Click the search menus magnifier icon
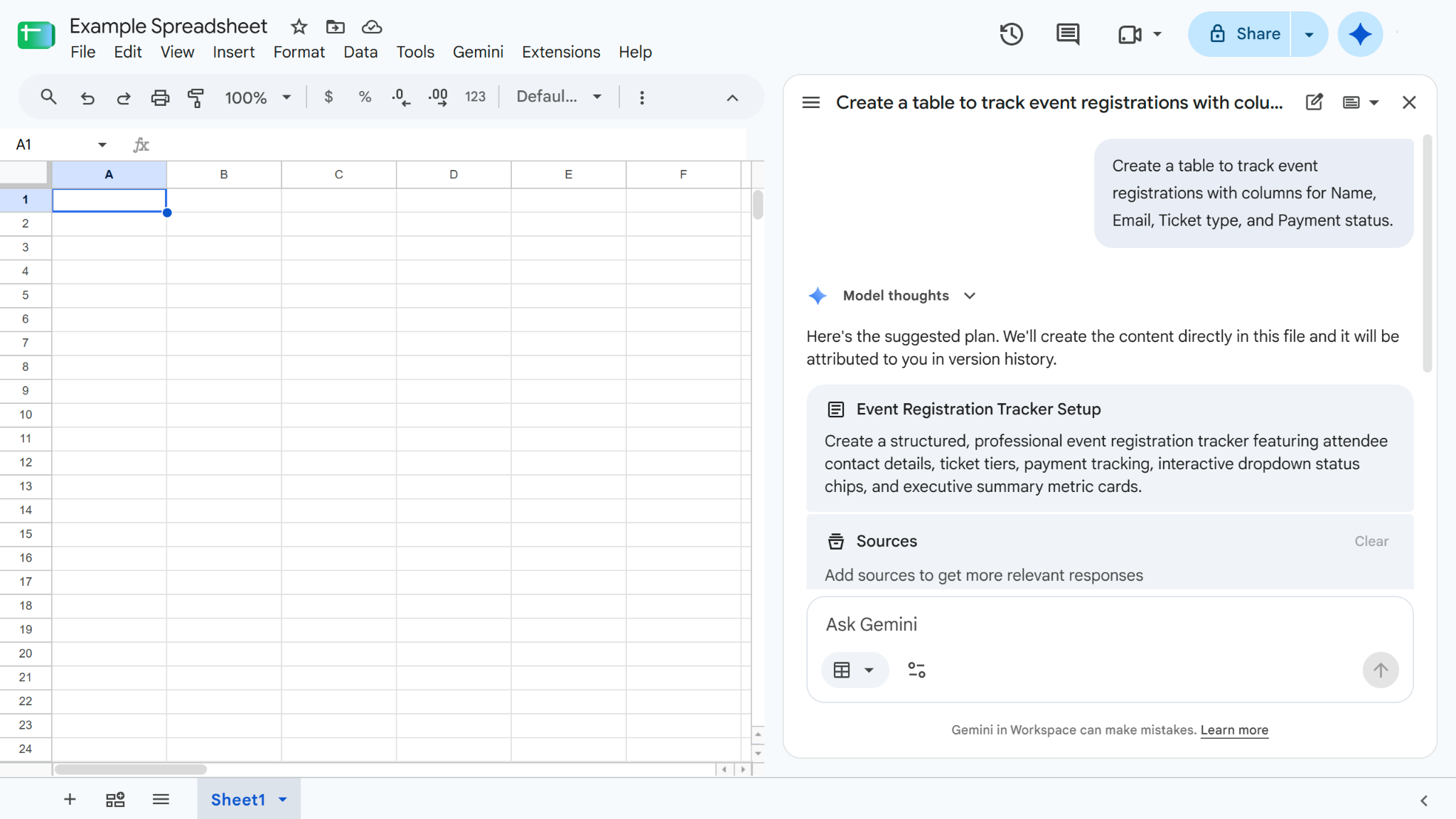The image size is (1456, 819). point(48,97)
